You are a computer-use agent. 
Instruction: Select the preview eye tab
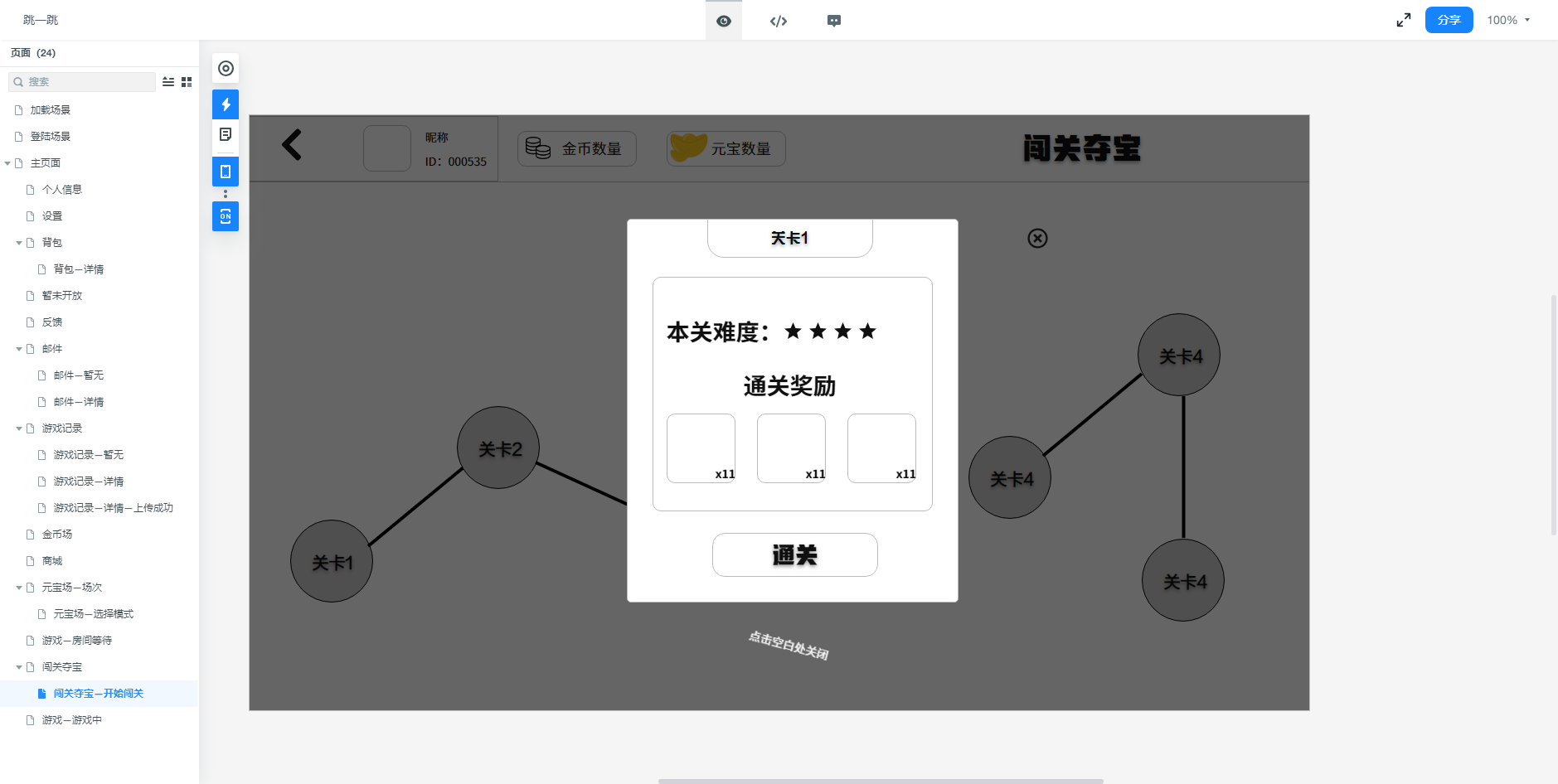pos(723,21)
